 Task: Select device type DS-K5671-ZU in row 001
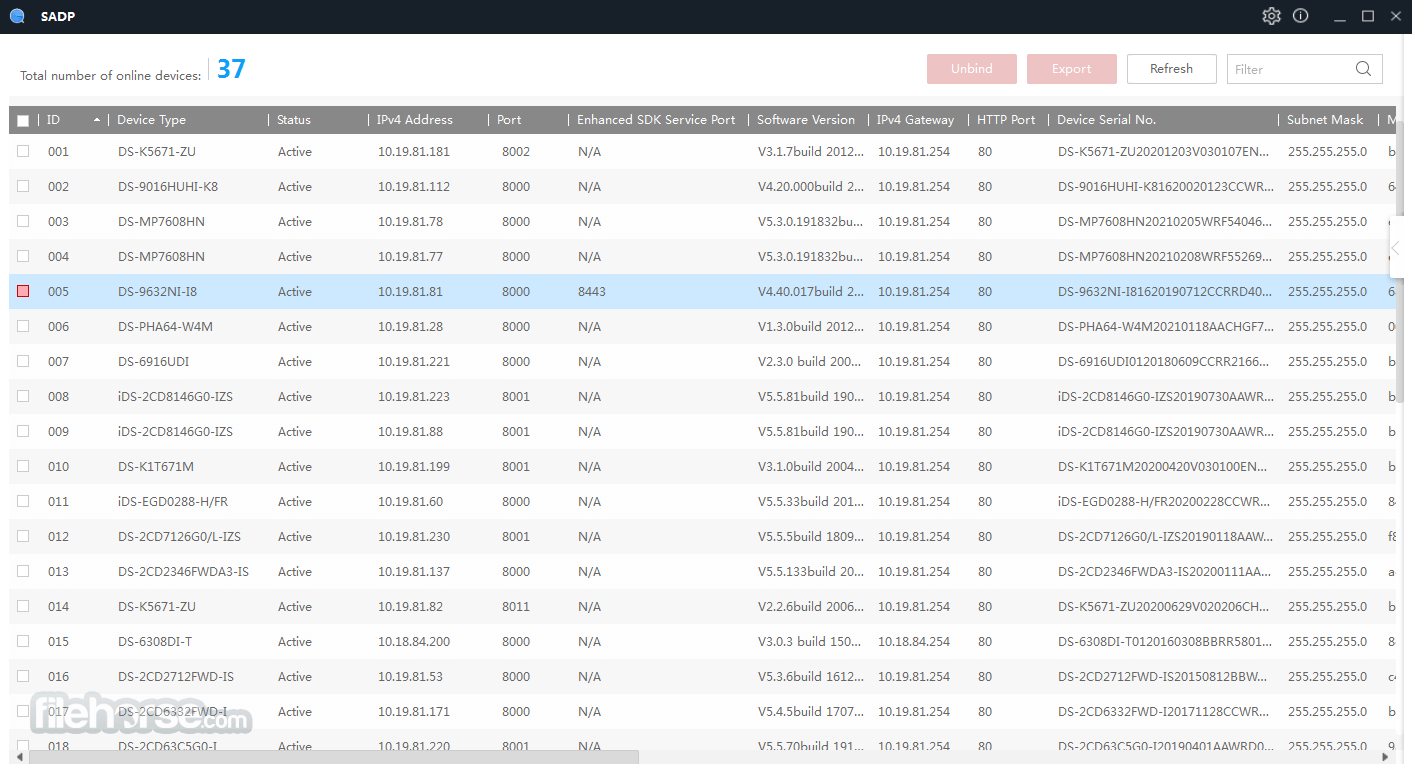click(x=157, y=152)
